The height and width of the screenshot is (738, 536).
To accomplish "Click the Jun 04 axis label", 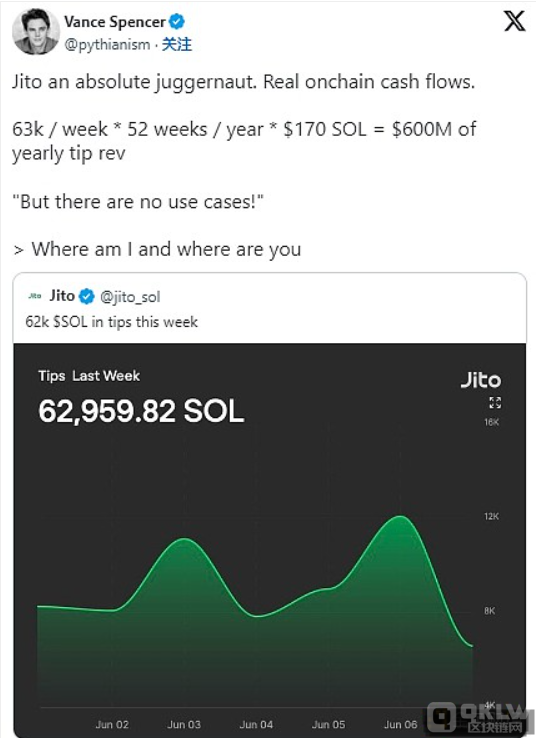I will [256, 724].
